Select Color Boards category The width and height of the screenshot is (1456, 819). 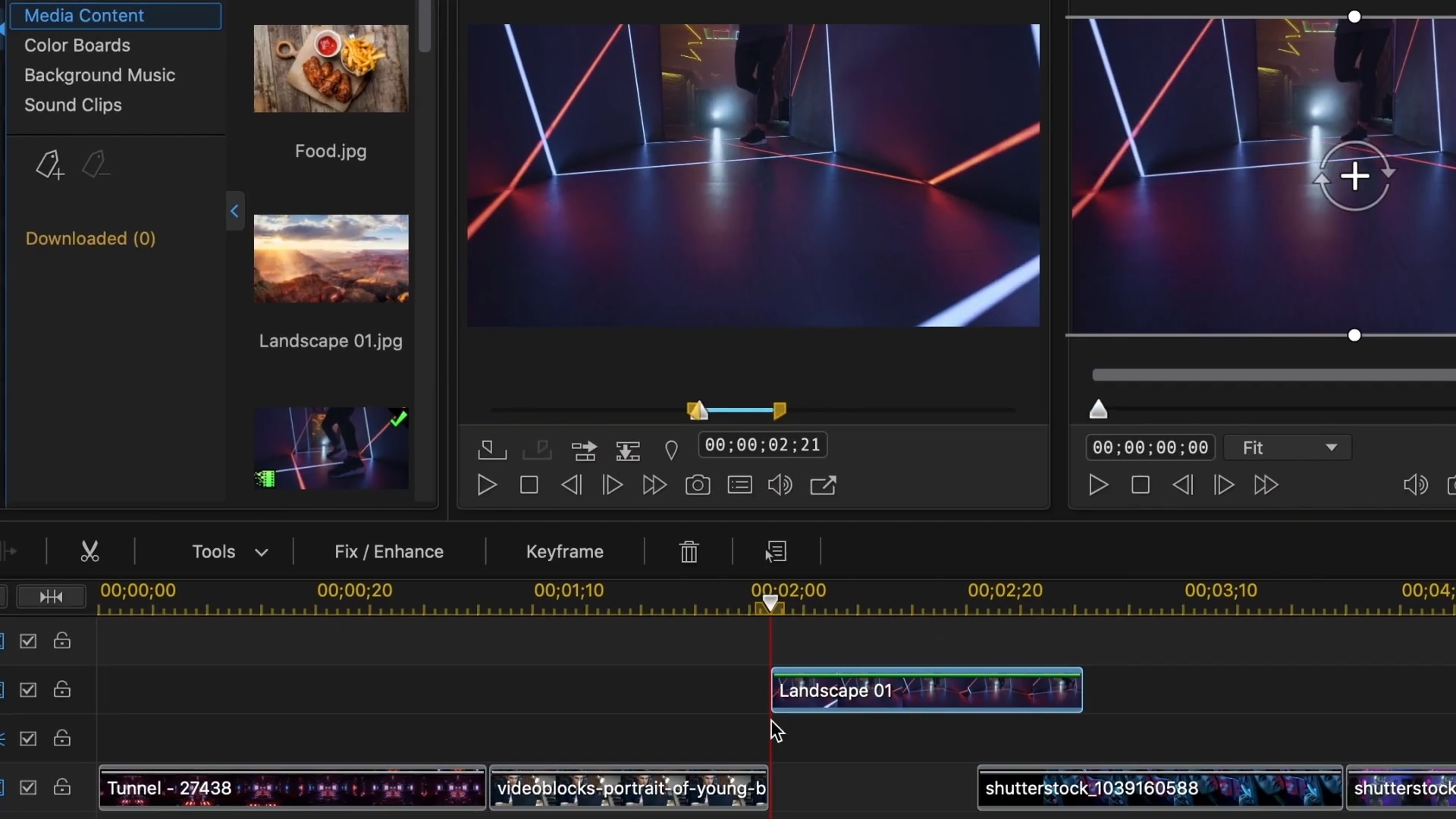click(x=77, y=44)
